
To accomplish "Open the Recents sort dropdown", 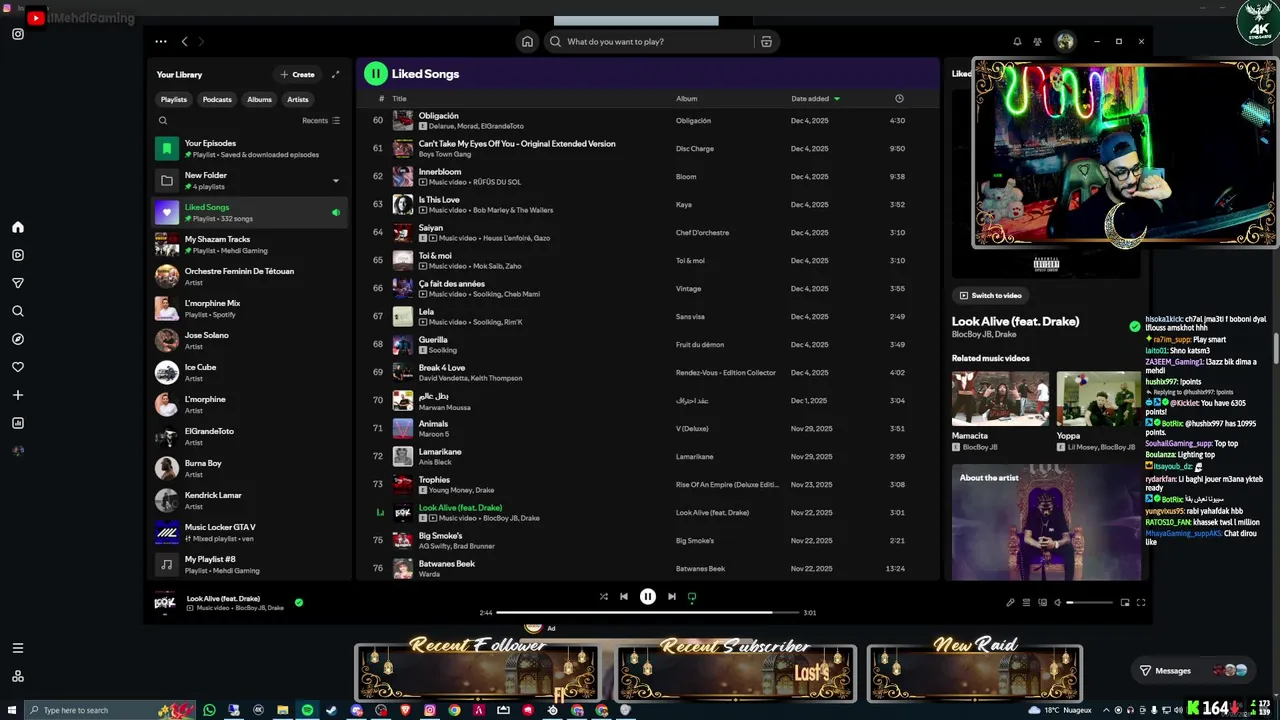I will click(321, 121).
